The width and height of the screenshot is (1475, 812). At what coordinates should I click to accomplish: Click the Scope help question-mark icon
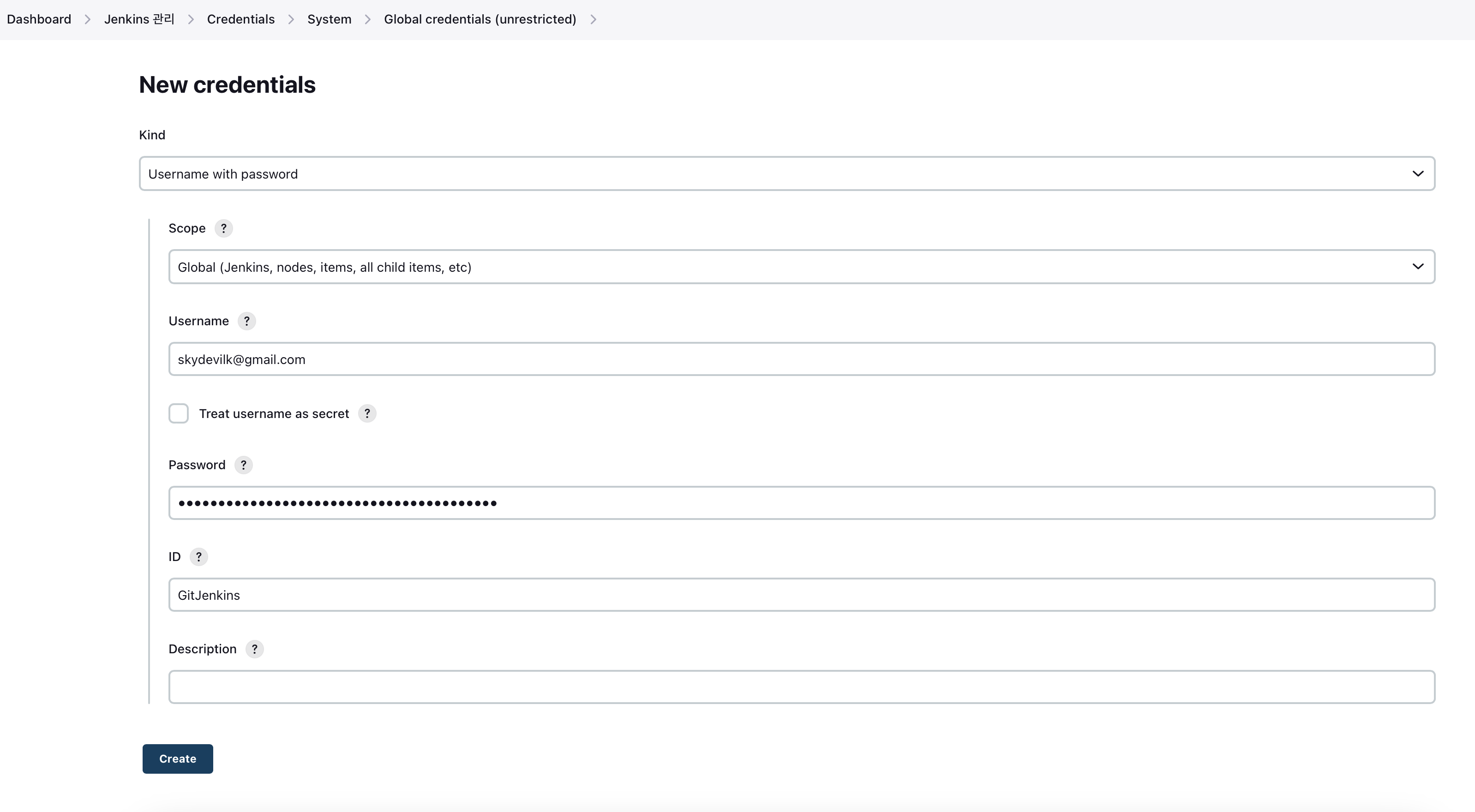223,228
